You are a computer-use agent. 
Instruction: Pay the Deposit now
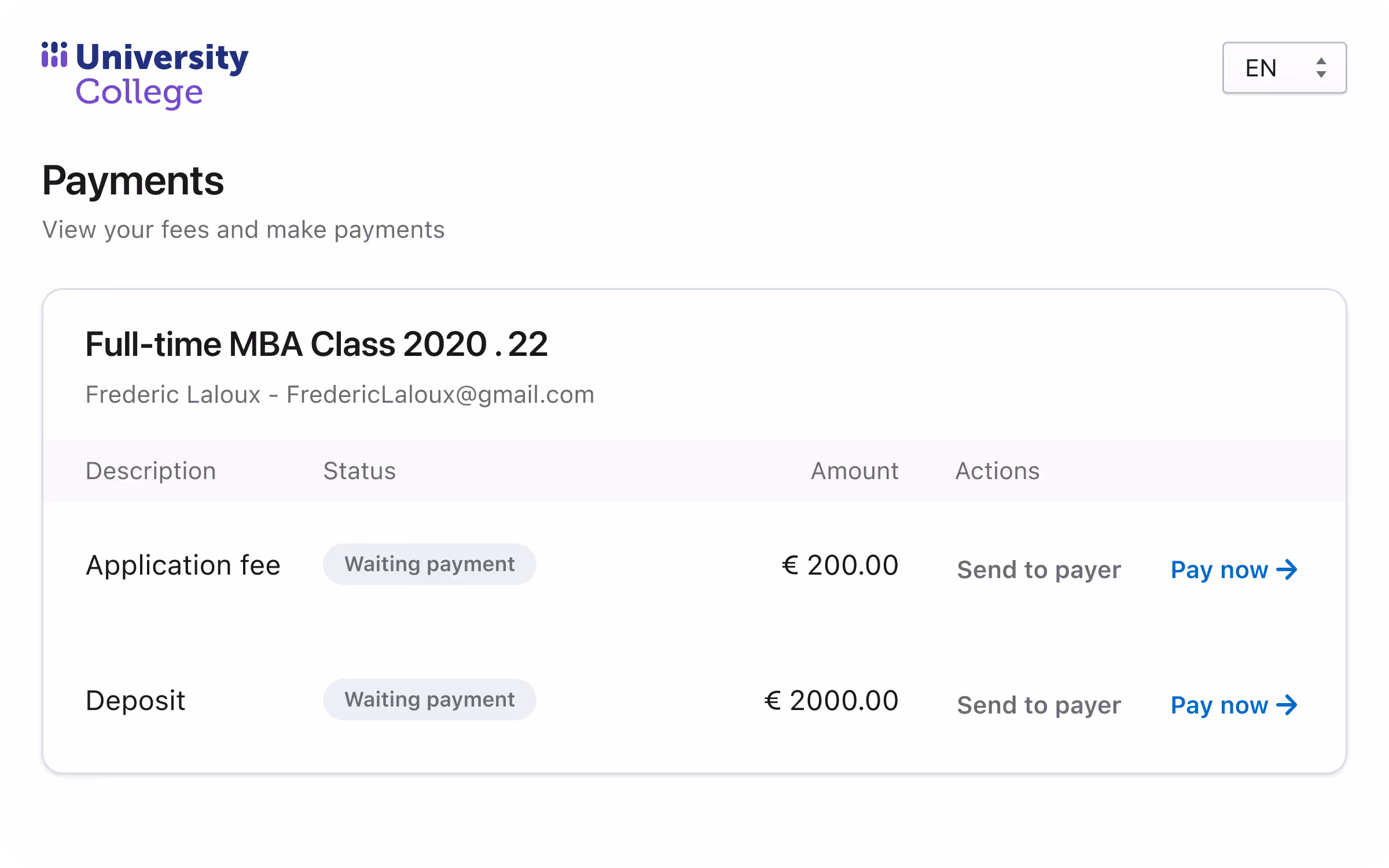[x=1234, y=705]
